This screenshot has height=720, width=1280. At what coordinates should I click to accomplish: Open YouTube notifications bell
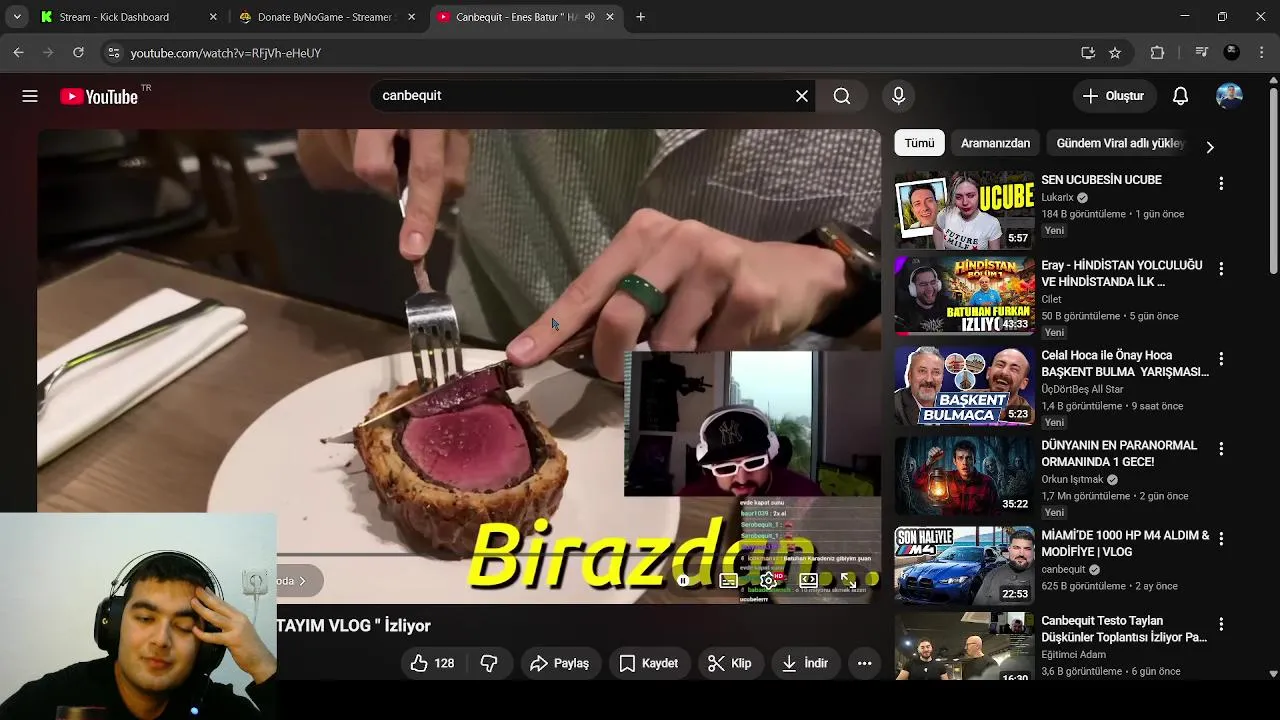coord(1180,96)
